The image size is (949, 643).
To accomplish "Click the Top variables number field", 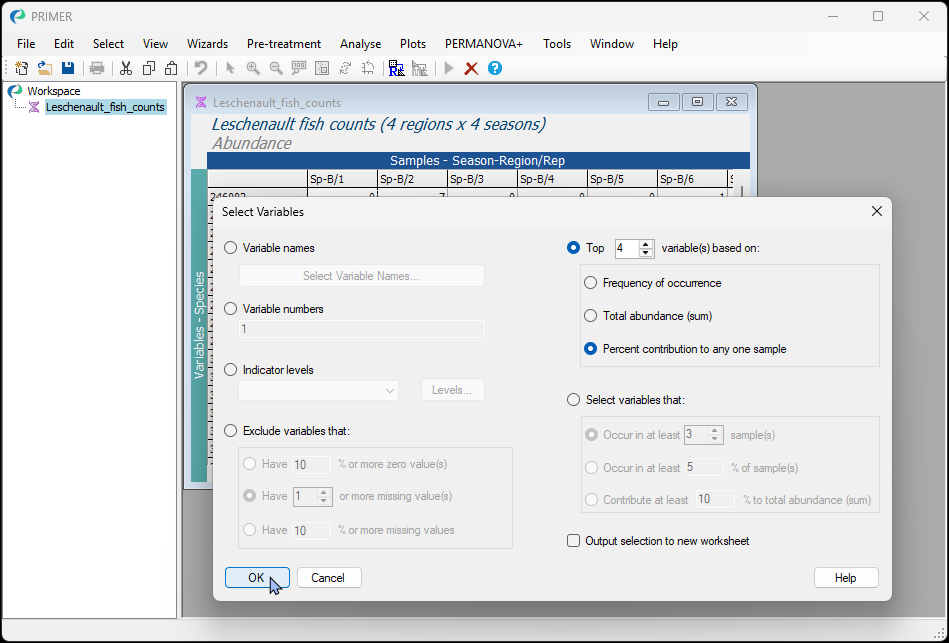I will 627,248.
